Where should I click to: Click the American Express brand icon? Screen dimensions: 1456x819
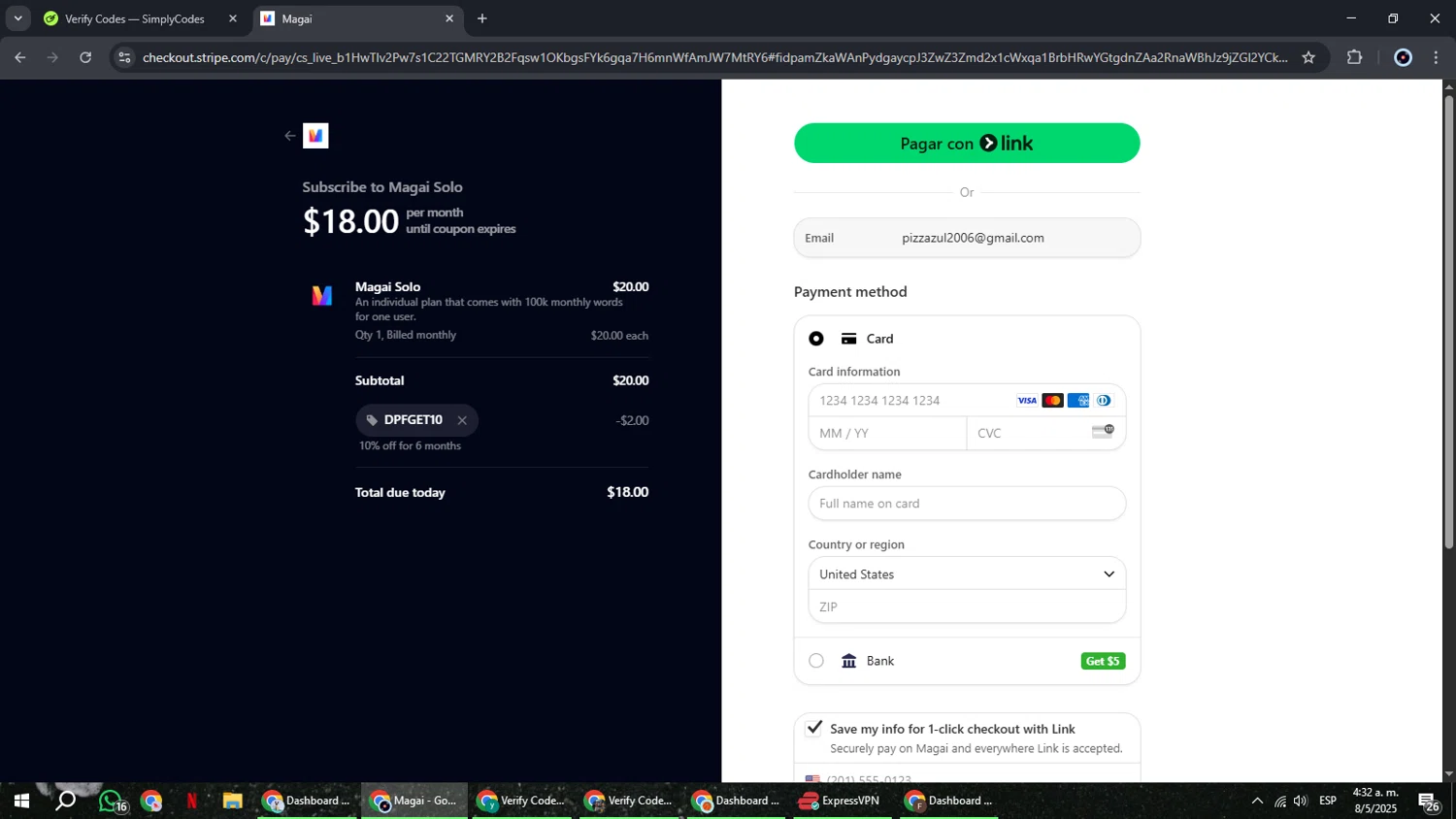(1078, 401)
